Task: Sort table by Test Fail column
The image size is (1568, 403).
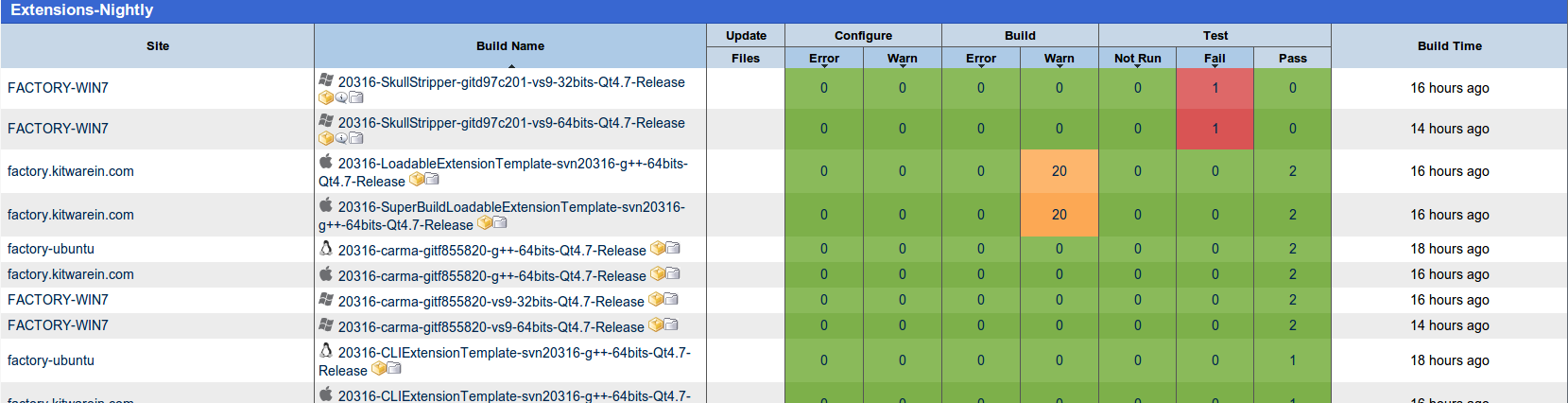Action: click(1215, 58)
